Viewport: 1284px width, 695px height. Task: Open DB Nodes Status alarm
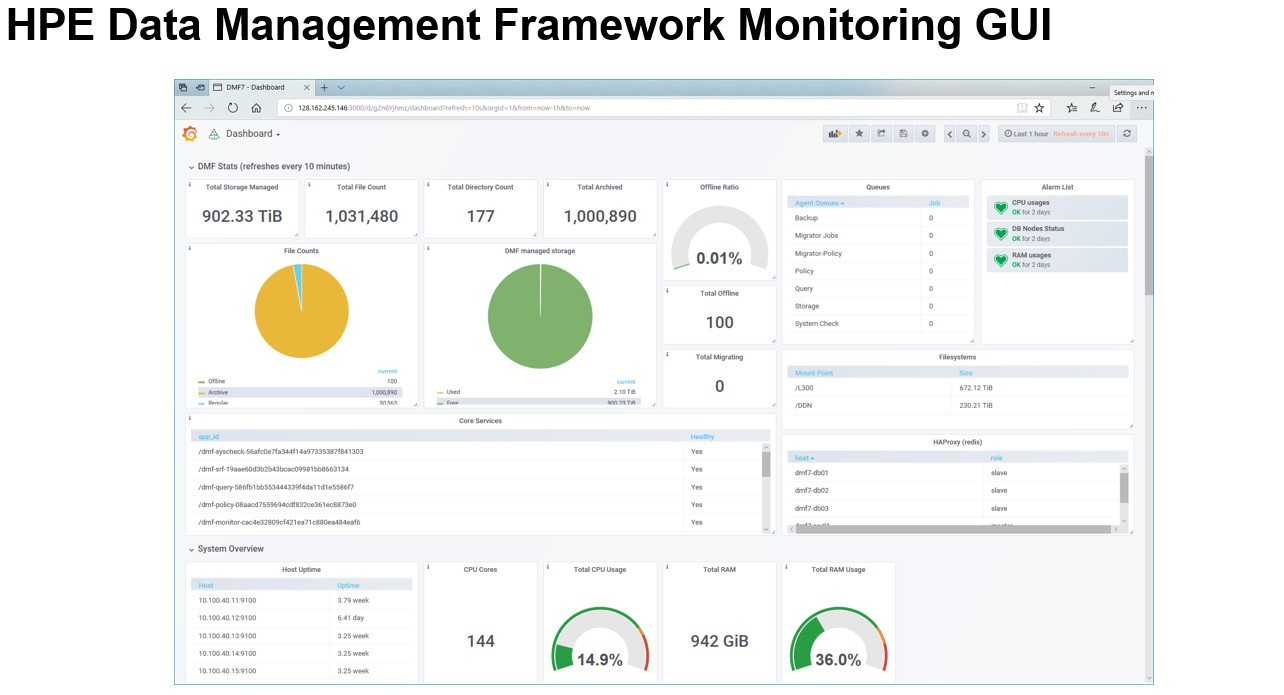pos(1058,234)
